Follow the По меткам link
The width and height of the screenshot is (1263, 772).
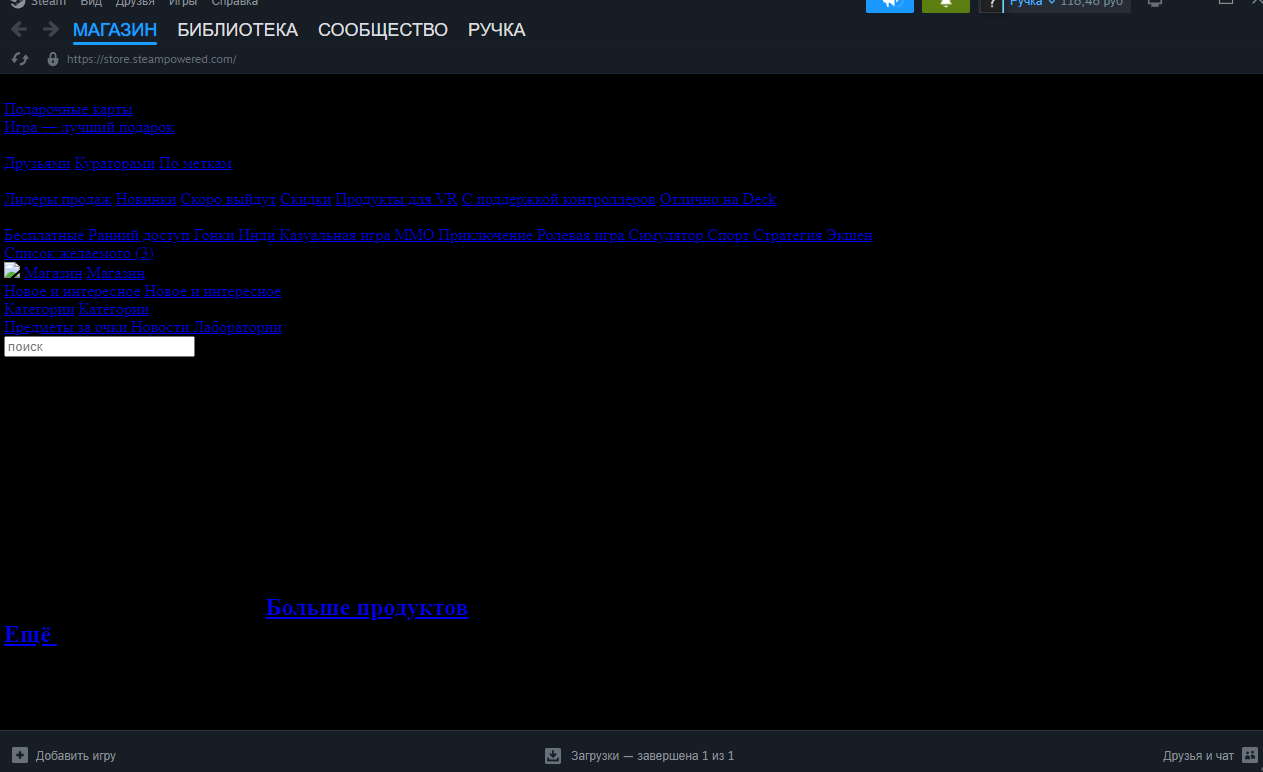coord(195,163)
